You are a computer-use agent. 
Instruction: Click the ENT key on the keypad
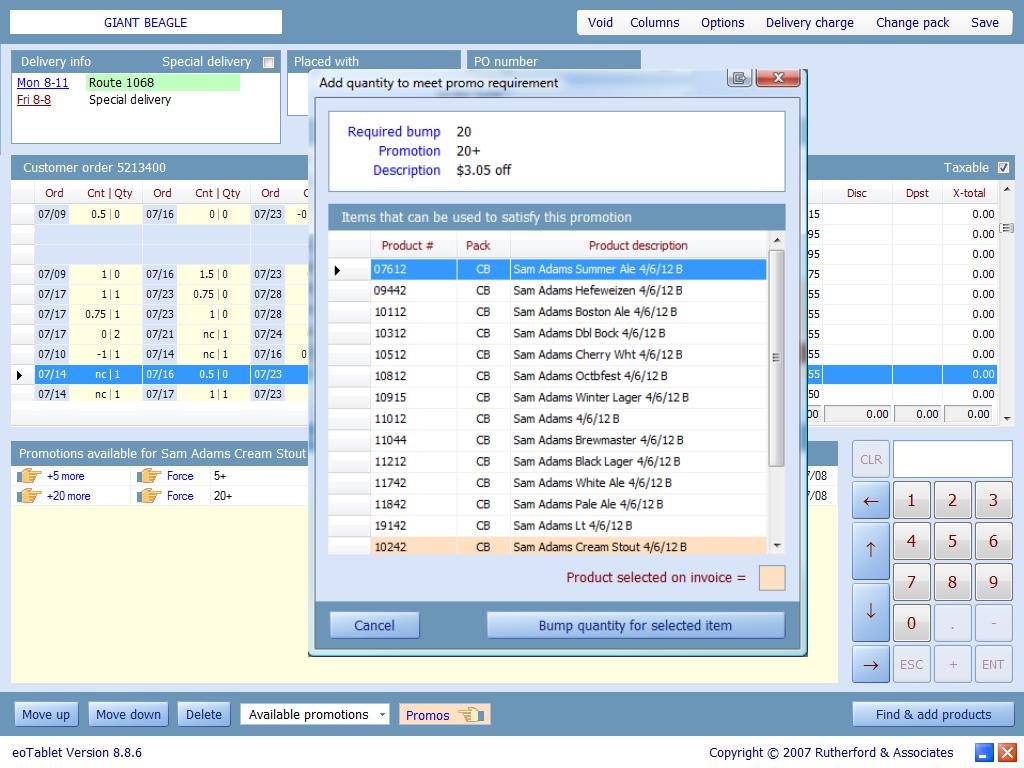993,665
